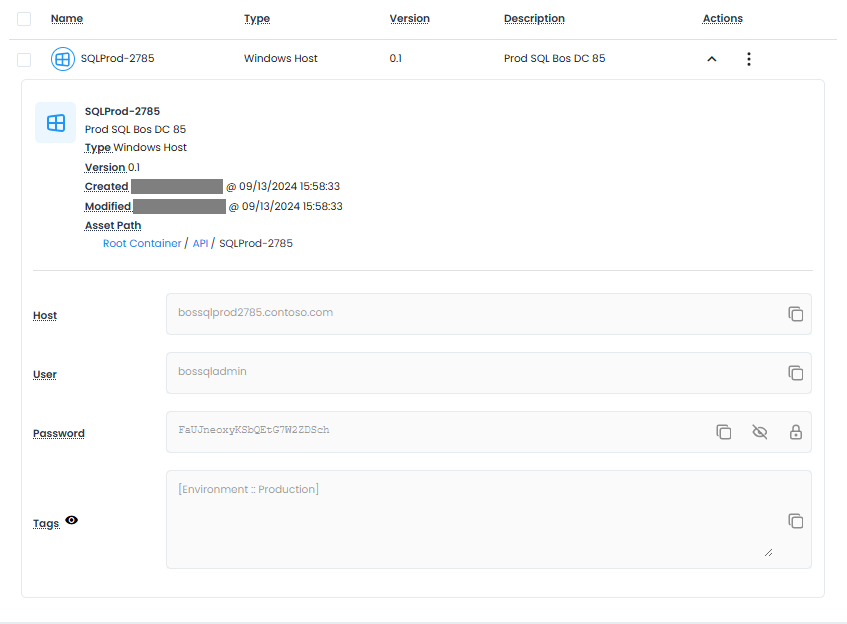Open the three-dot actions menu for SQLProd-2785
This screenshot has height=624, width=847.
748,59
